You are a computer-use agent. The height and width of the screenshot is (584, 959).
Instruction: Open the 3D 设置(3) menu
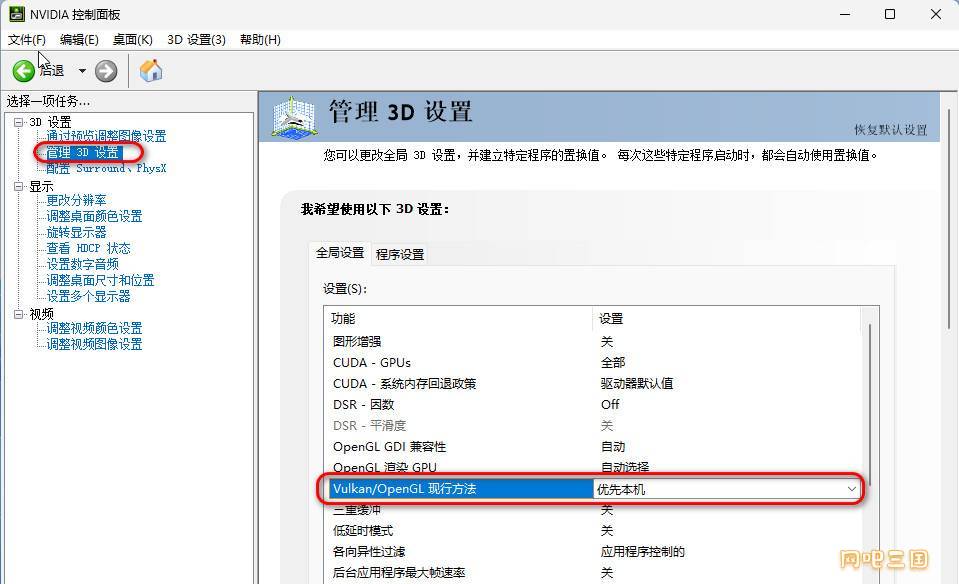(x=196, y=39)
